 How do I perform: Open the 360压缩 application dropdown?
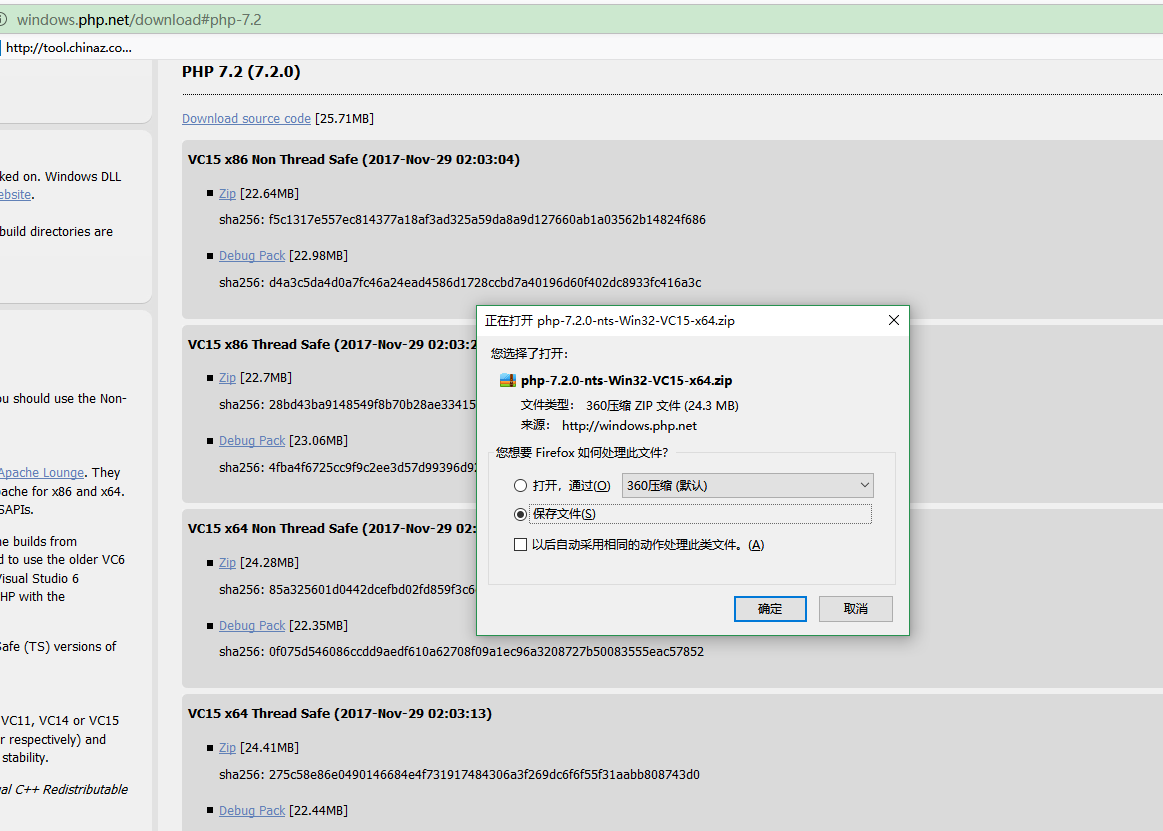click(x=748, y=486)
